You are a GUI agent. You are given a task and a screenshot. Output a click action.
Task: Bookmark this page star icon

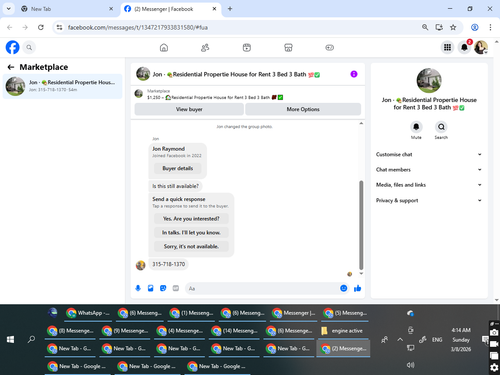[453, 27]
